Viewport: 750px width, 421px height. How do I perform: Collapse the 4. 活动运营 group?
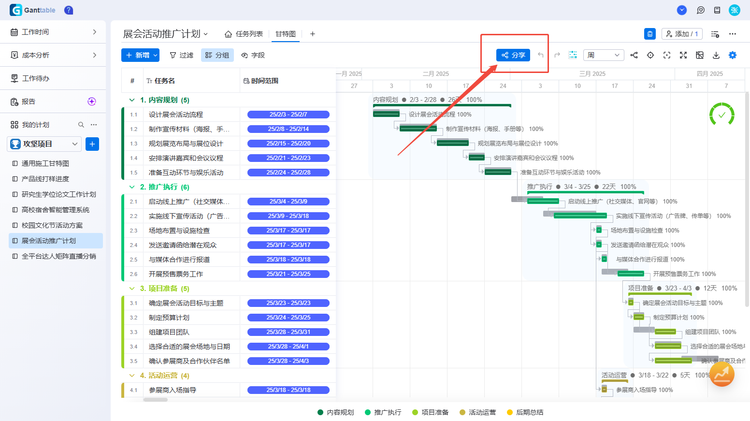click(132, 376)
